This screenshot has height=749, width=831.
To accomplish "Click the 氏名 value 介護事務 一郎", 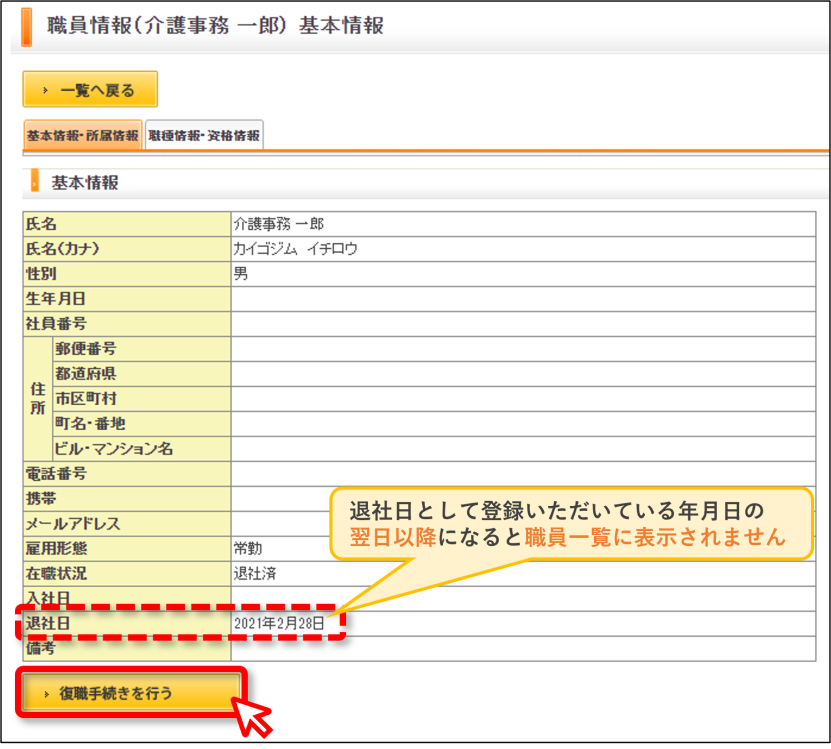I will (279, 224).
